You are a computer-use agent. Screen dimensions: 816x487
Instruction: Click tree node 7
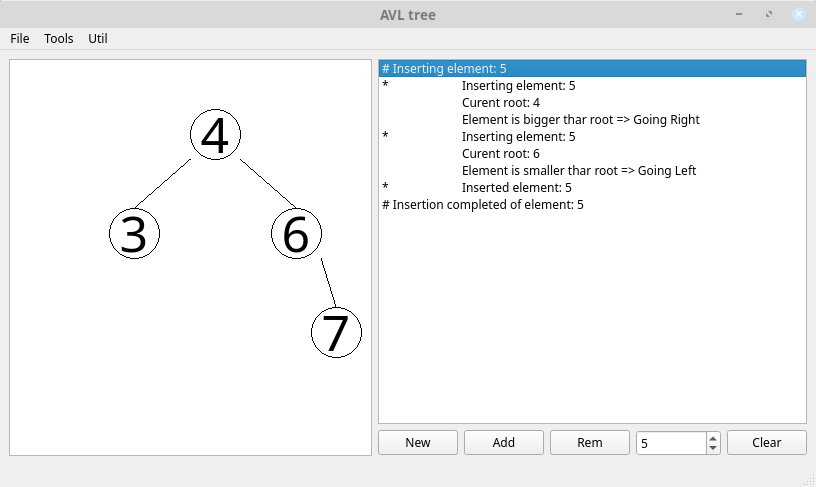click(336, 332)
